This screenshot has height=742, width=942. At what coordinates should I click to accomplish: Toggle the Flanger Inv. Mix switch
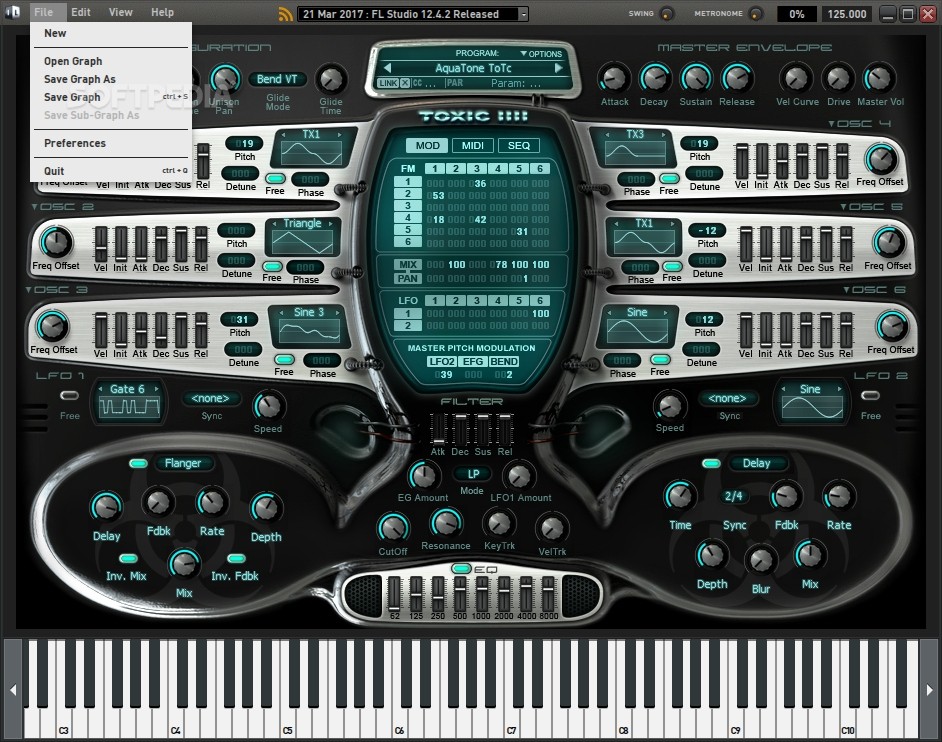coord(128,558)
